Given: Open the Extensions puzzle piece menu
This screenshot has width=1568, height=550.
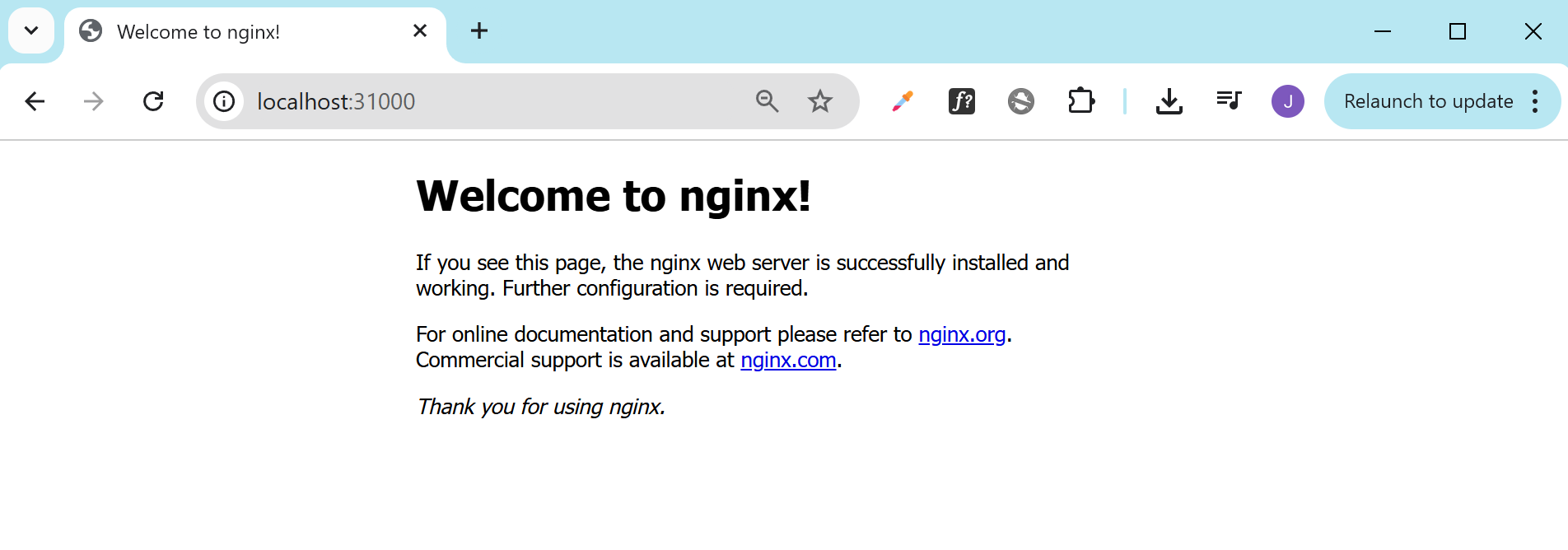Looking at the screenshot, I should 1080,101.
